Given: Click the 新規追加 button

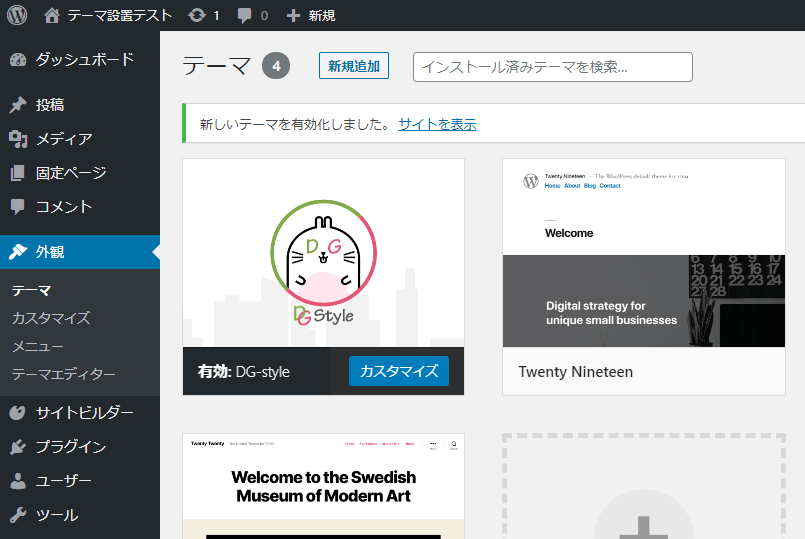Looking at the screenshot, I should 354,67.
